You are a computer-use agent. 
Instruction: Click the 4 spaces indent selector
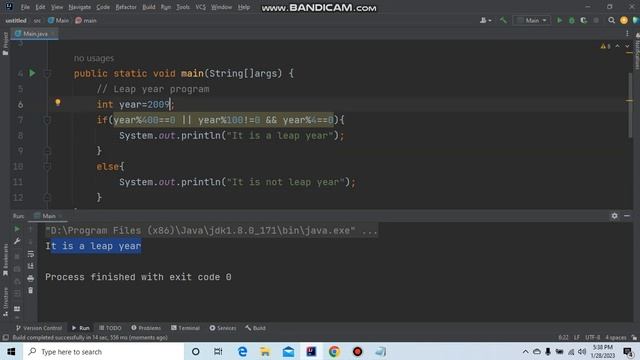pyautogui.click(x=616, y=338)
